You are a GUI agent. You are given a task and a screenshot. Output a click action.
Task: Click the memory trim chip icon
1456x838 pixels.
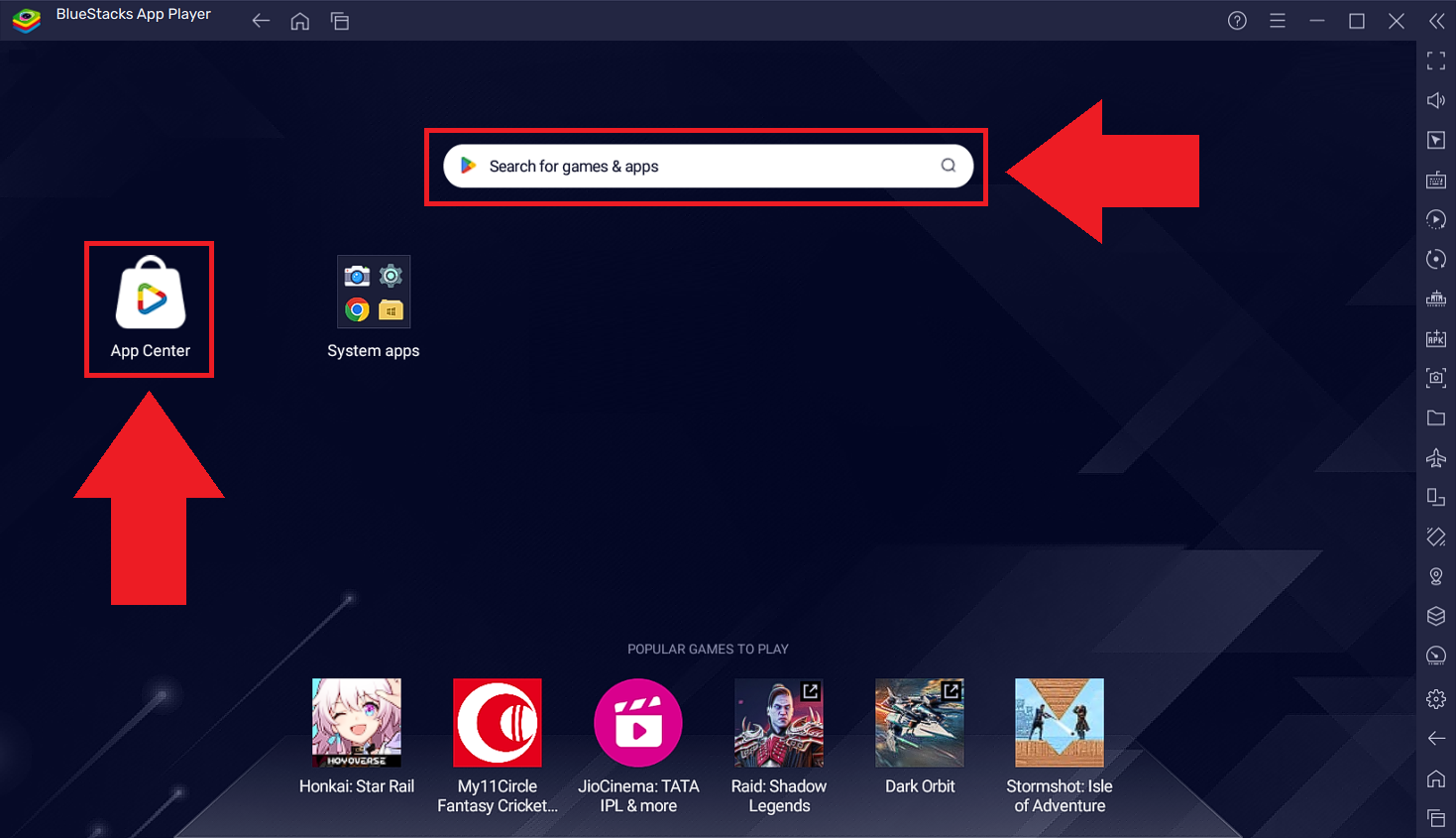click(x=1435, y=299)
